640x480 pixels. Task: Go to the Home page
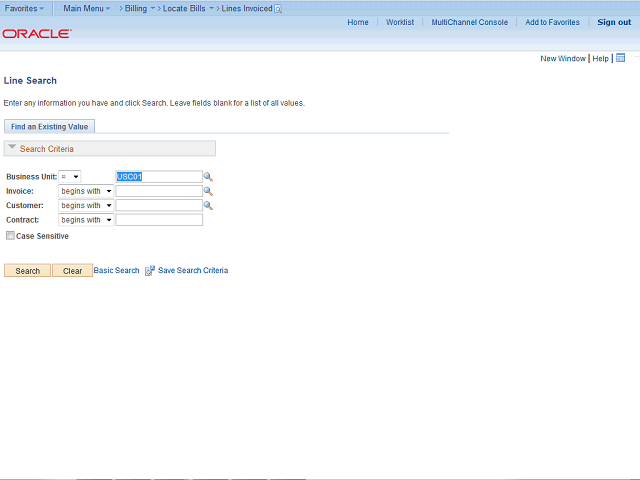pos(358,22)
